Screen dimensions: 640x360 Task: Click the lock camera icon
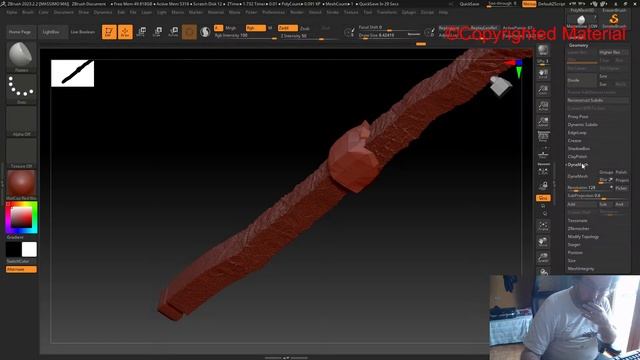point(543,186)
